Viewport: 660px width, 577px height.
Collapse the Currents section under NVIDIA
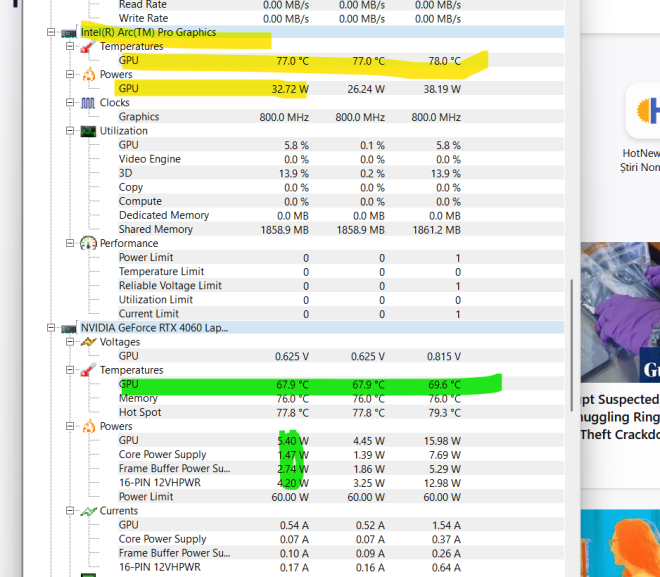[x=69, y=511]
